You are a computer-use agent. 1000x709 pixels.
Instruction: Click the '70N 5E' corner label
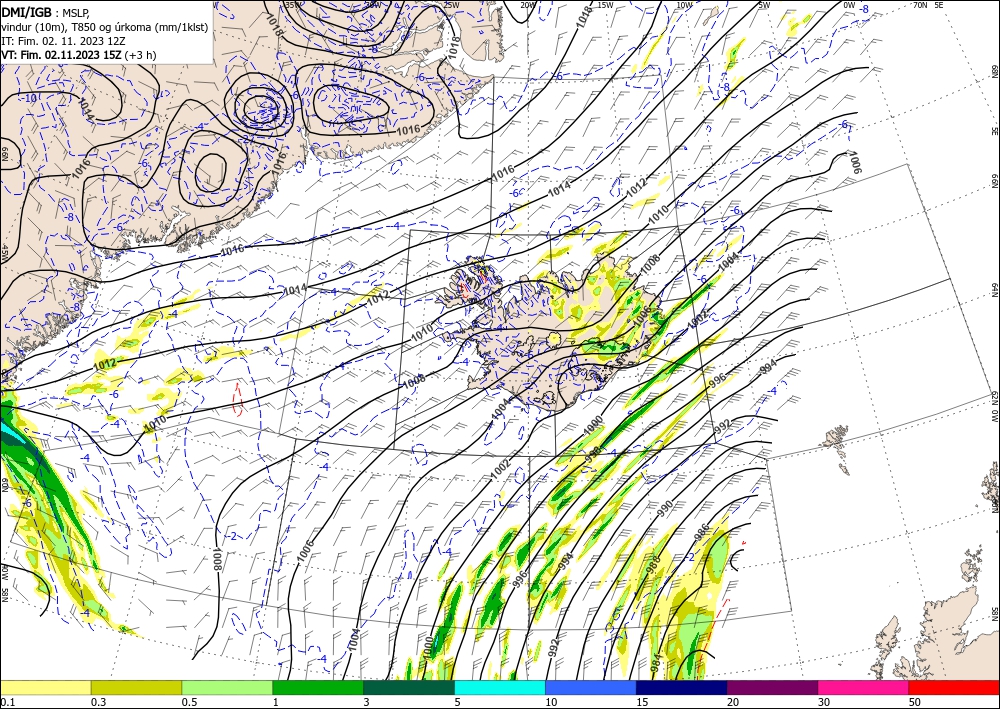coord(928,4)
